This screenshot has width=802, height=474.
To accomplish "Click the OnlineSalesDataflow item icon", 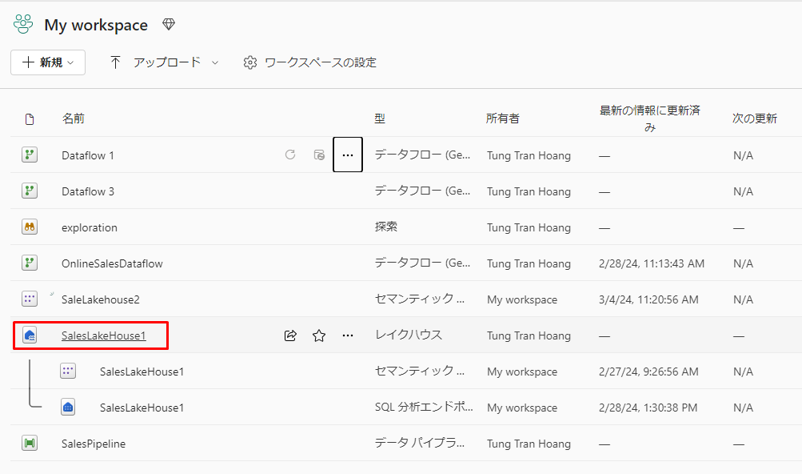I will (30, 263).
